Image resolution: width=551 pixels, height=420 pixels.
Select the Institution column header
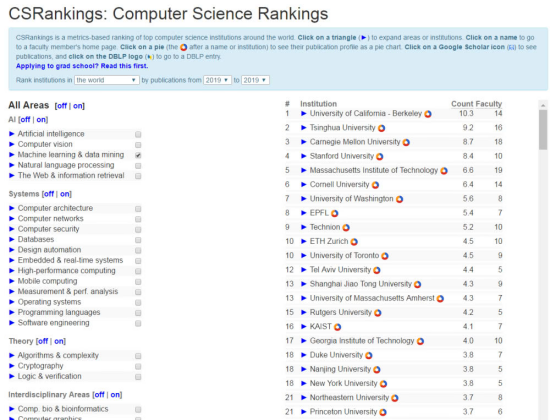318,104
